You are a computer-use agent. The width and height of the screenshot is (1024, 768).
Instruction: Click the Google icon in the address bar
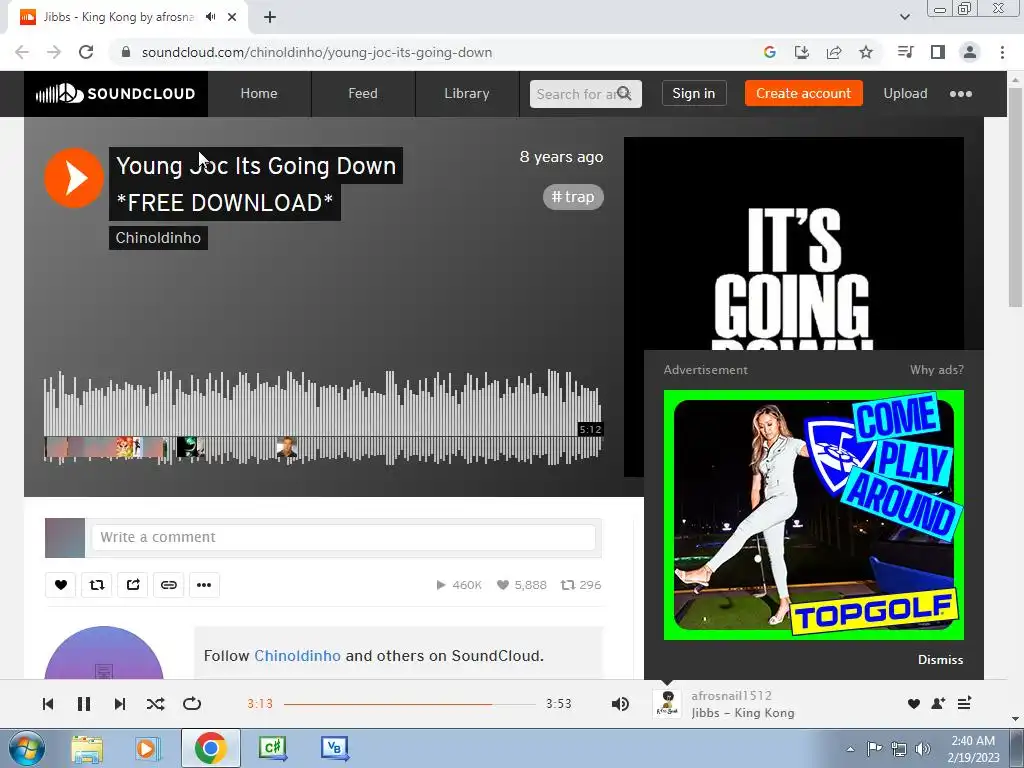tap(769, 52)
